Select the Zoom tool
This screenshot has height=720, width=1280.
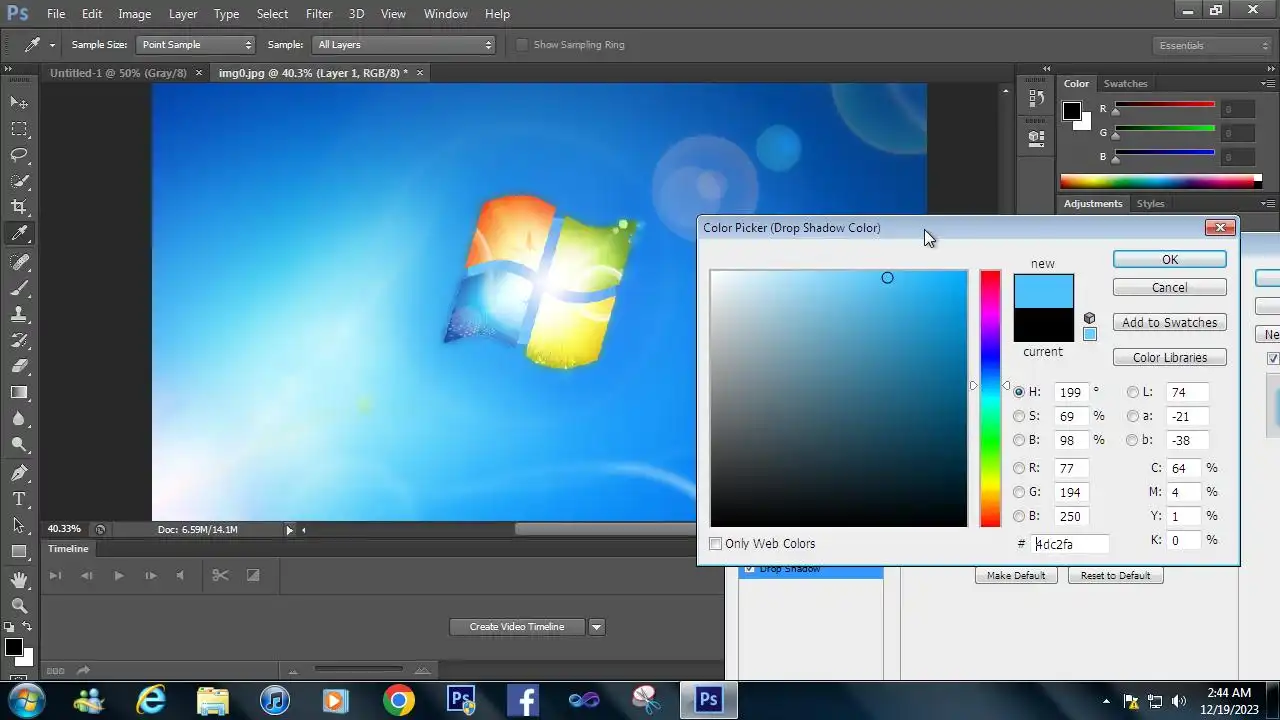click(19, 606)
